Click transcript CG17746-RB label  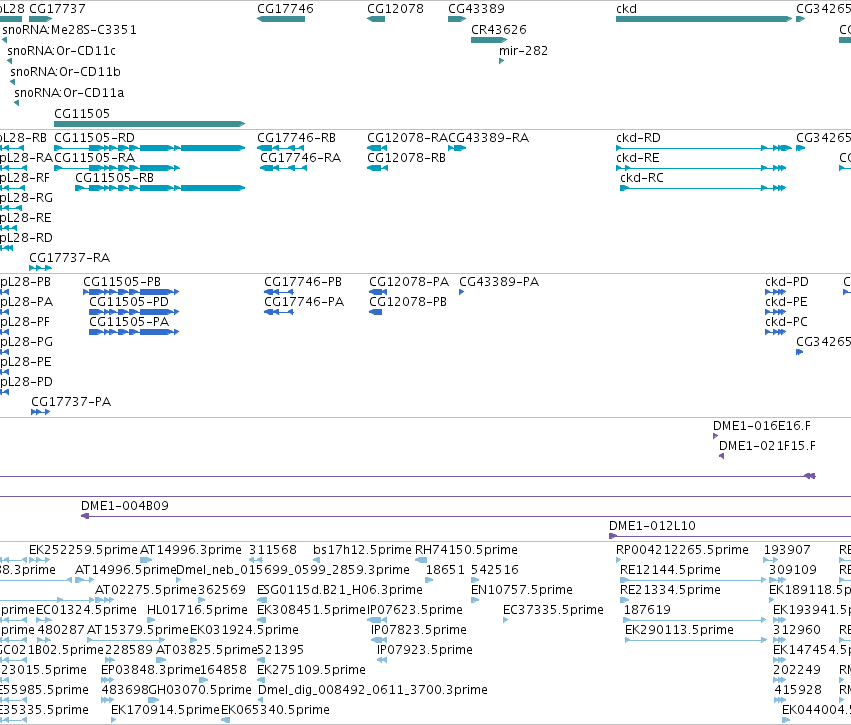[x=296, y=138]
